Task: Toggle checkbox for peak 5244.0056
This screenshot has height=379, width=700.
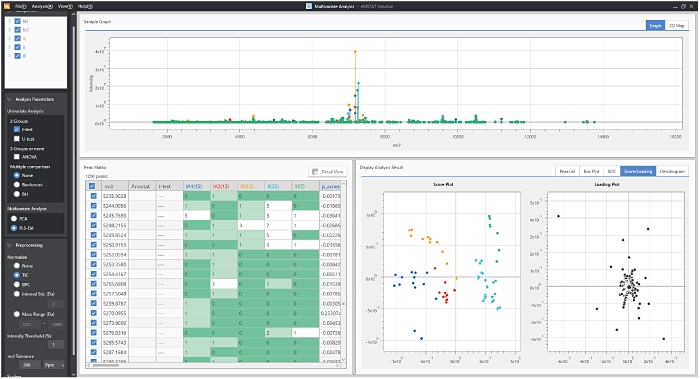Action: [x=93, y=206]
